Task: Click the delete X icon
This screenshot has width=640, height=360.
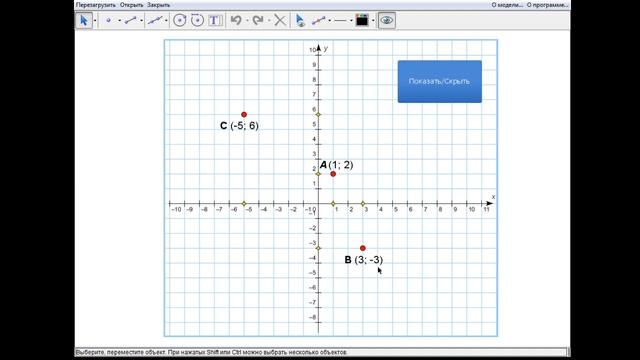Action: tap(280, 20)
